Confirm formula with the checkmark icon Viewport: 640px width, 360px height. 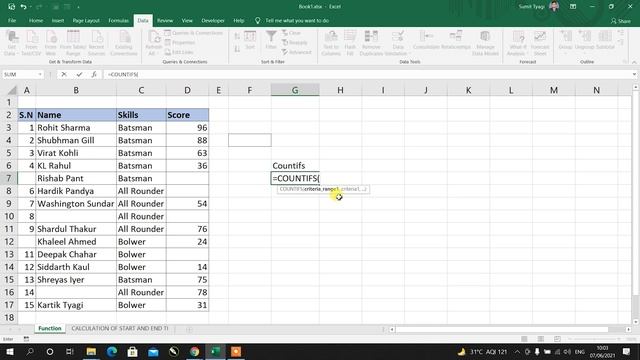79,74
